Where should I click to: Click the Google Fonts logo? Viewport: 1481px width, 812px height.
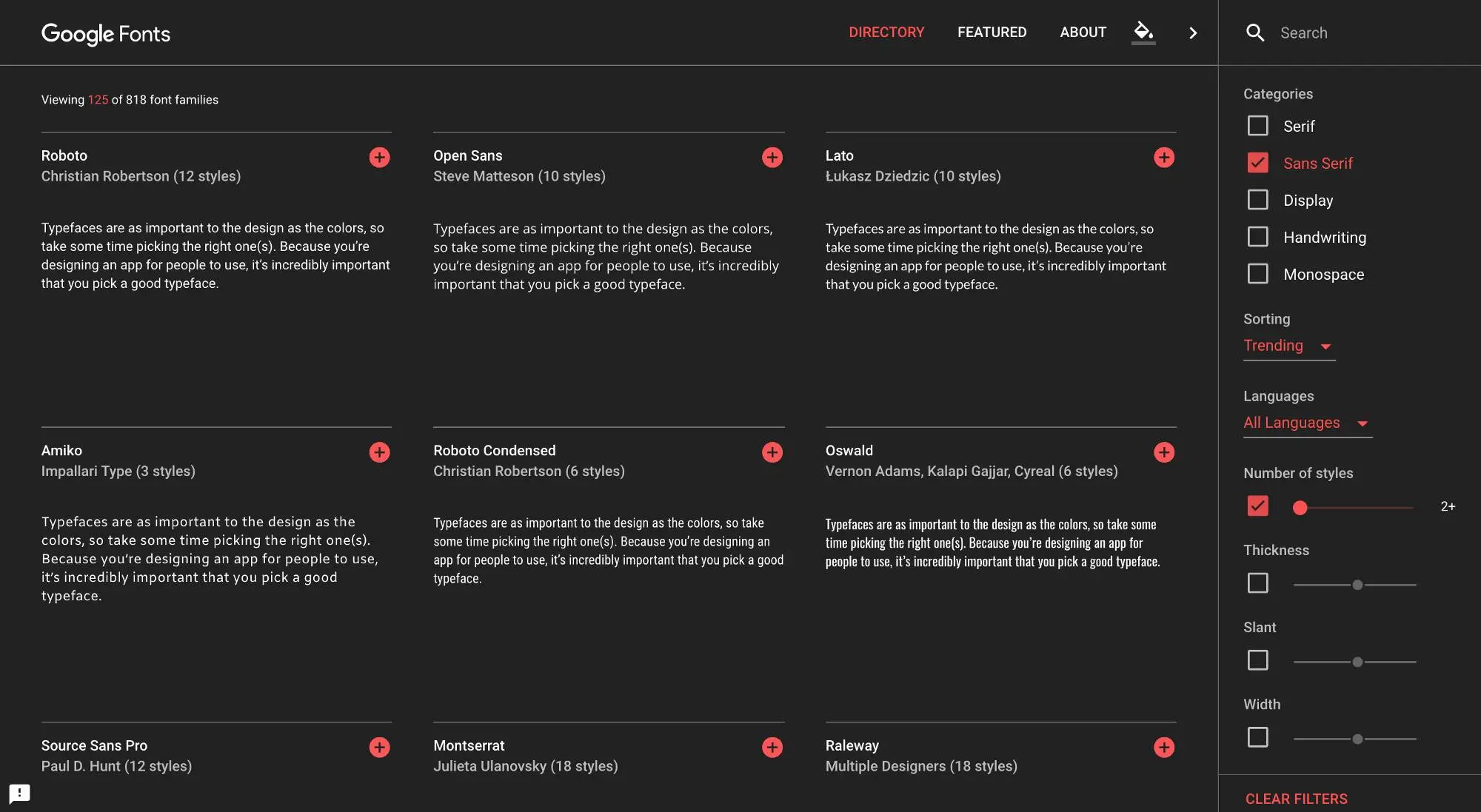click(x=106, y=33)
